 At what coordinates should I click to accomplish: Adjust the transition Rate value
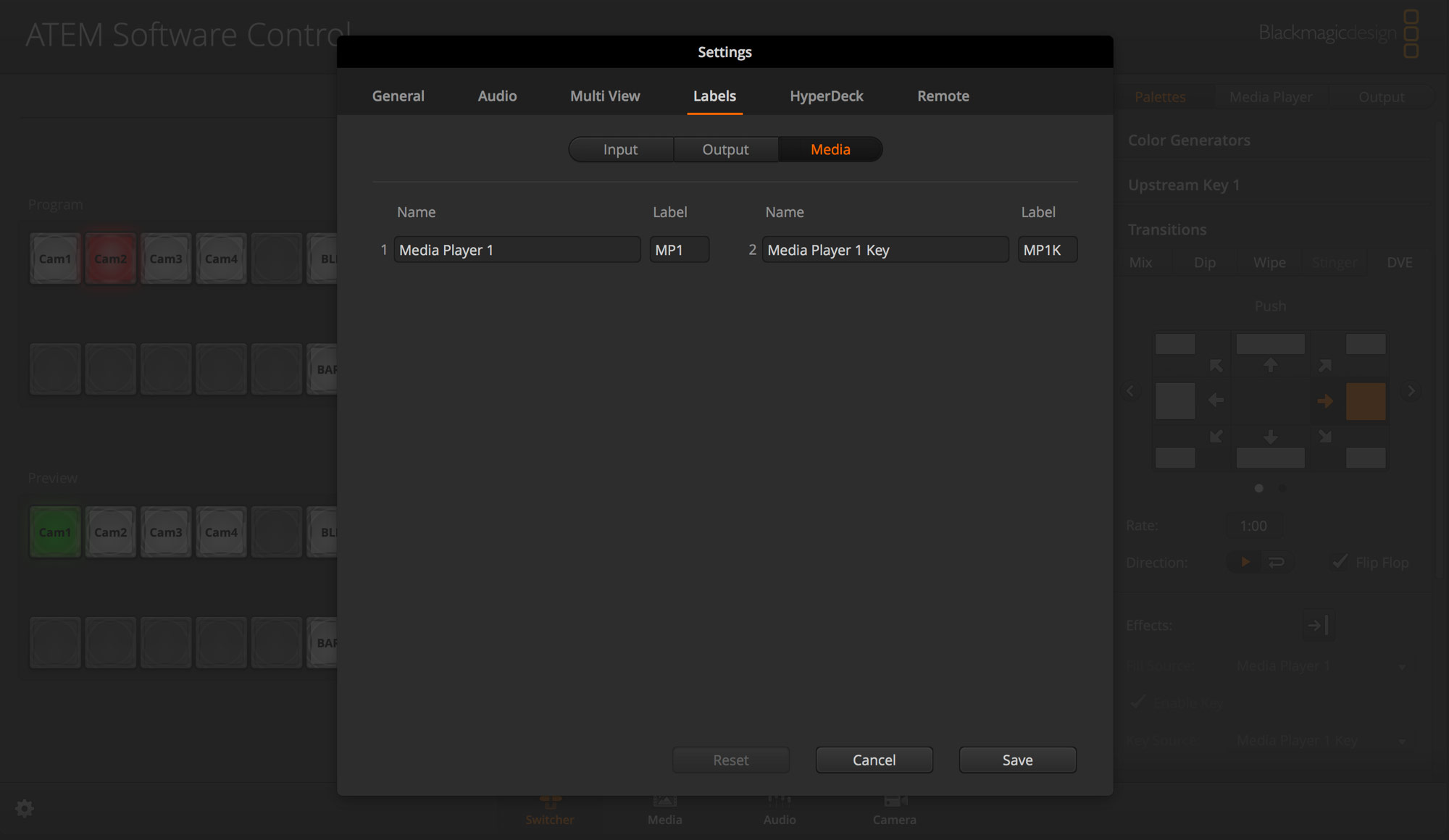pyautogui.click(x=1254, y=526)
